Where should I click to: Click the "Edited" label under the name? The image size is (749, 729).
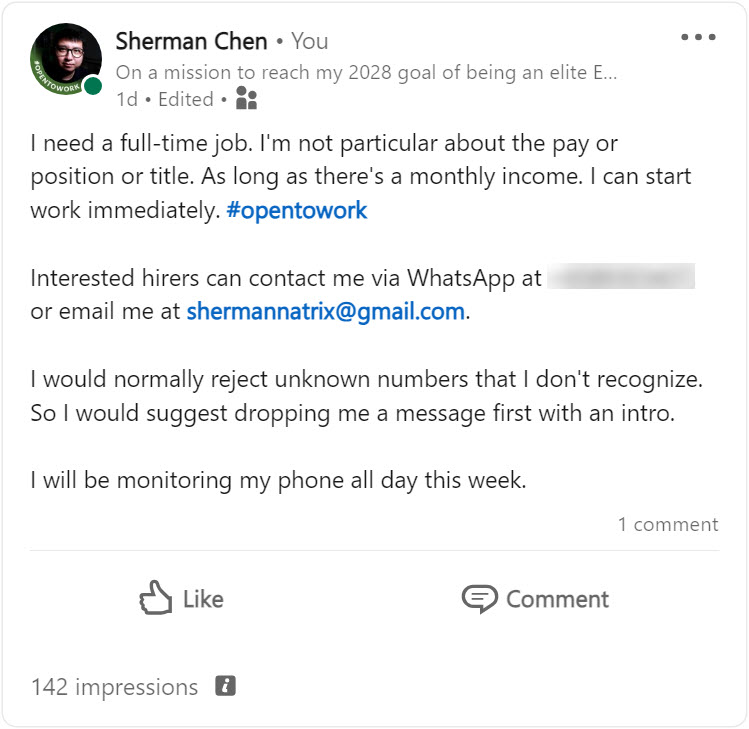point(186,99)
